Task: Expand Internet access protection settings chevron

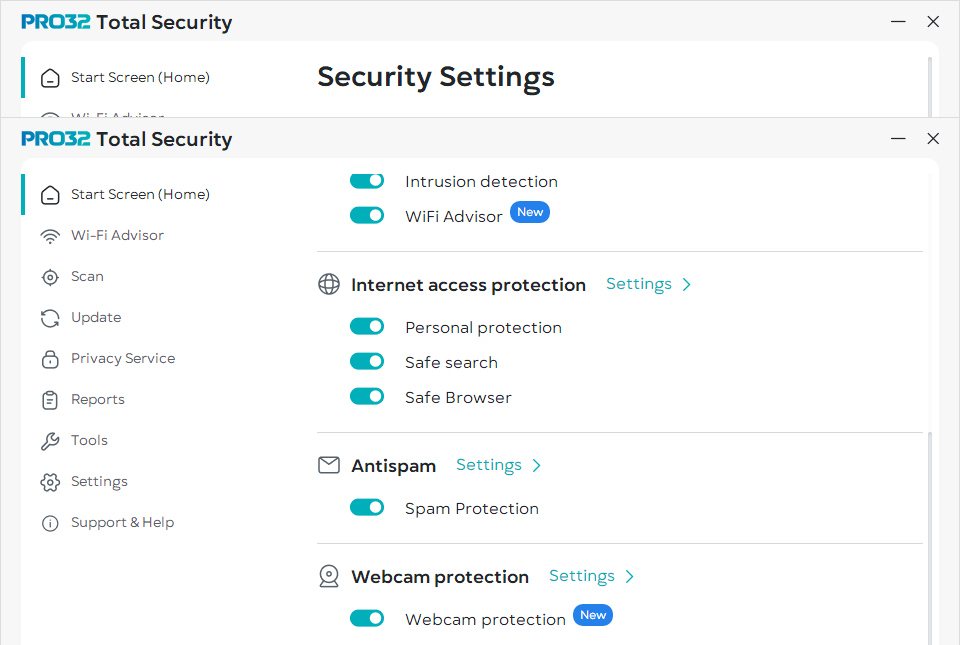Action: [686, 285]
